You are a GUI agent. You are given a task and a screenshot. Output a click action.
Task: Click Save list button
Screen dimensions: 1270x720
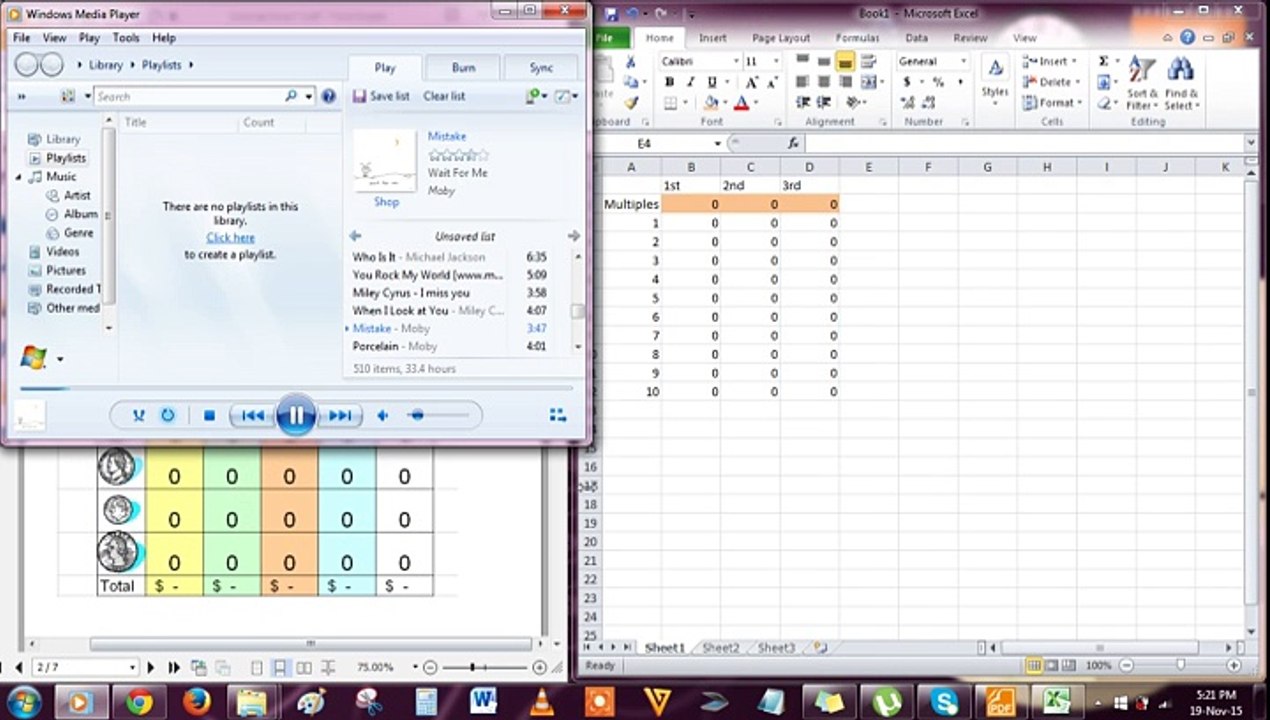(x=381, y=96)
